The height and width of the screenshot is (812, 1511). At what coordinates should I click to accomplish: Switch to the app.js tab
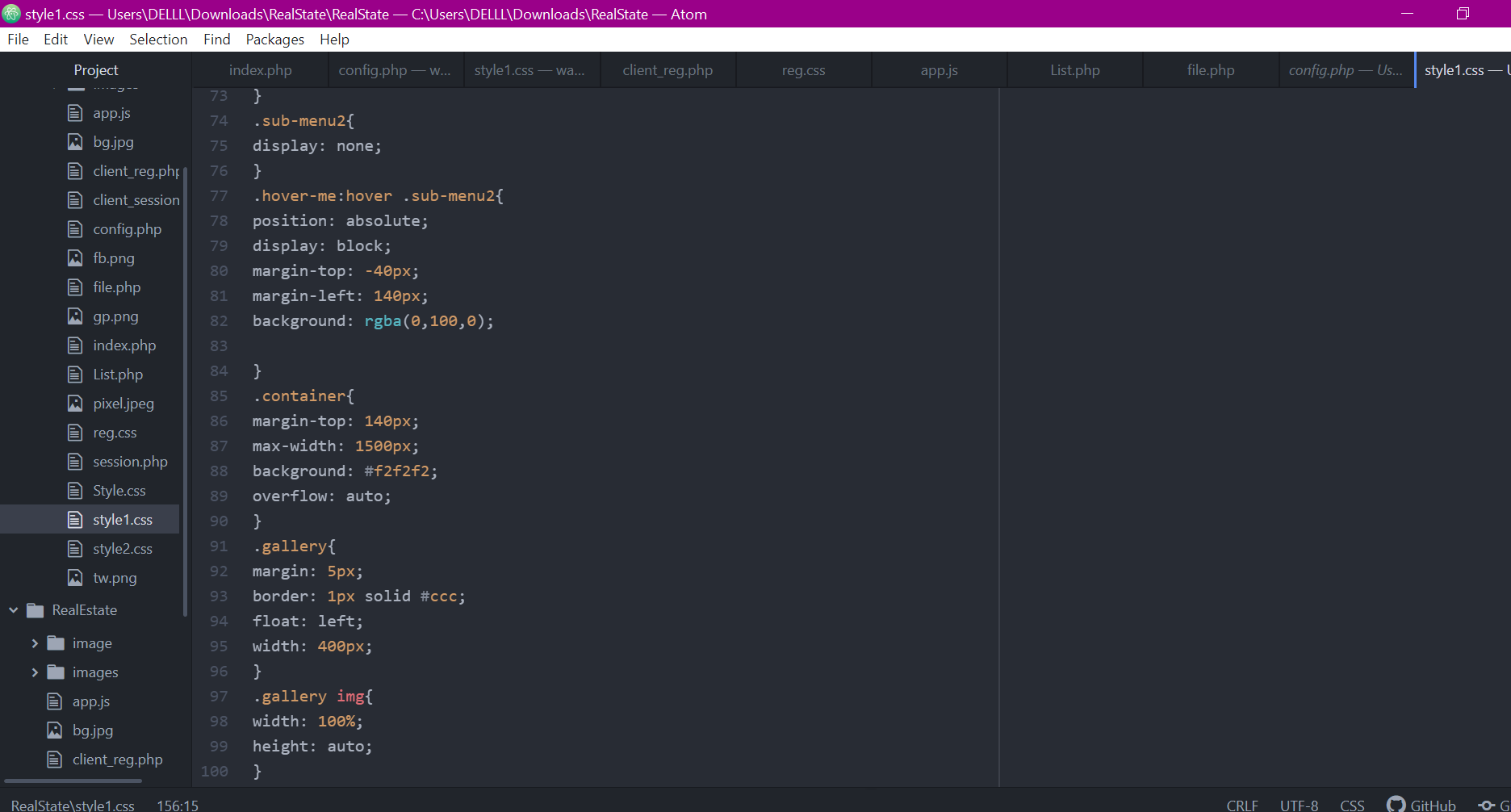coord(939,70)
